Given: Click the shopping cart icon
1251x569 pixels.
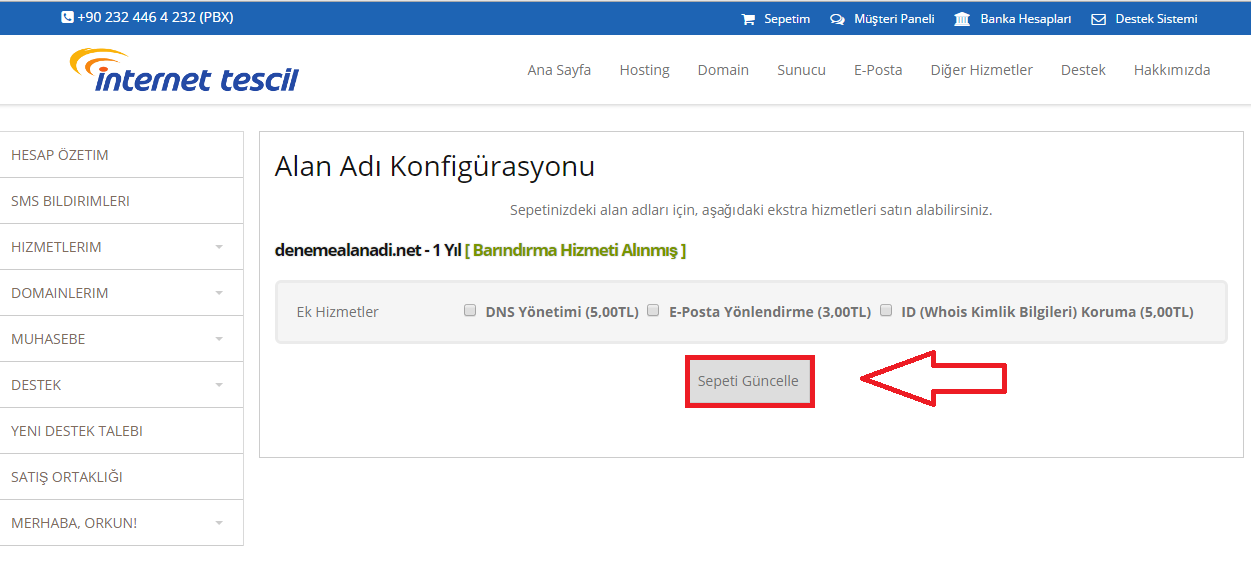Looking at the screenshot, I should pyautogui.click(x=748, y=19).
